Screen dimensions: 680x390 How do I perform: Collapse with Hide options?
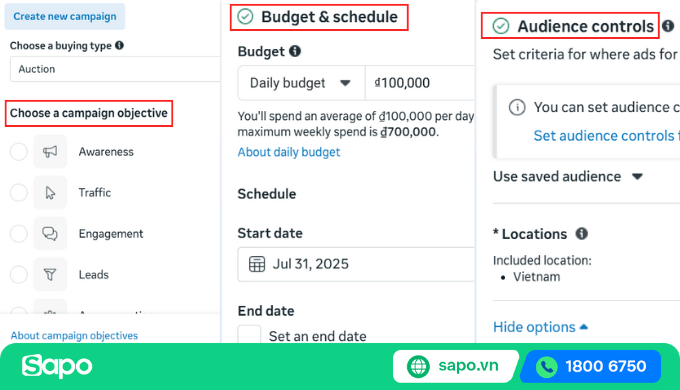pos(540,327)
